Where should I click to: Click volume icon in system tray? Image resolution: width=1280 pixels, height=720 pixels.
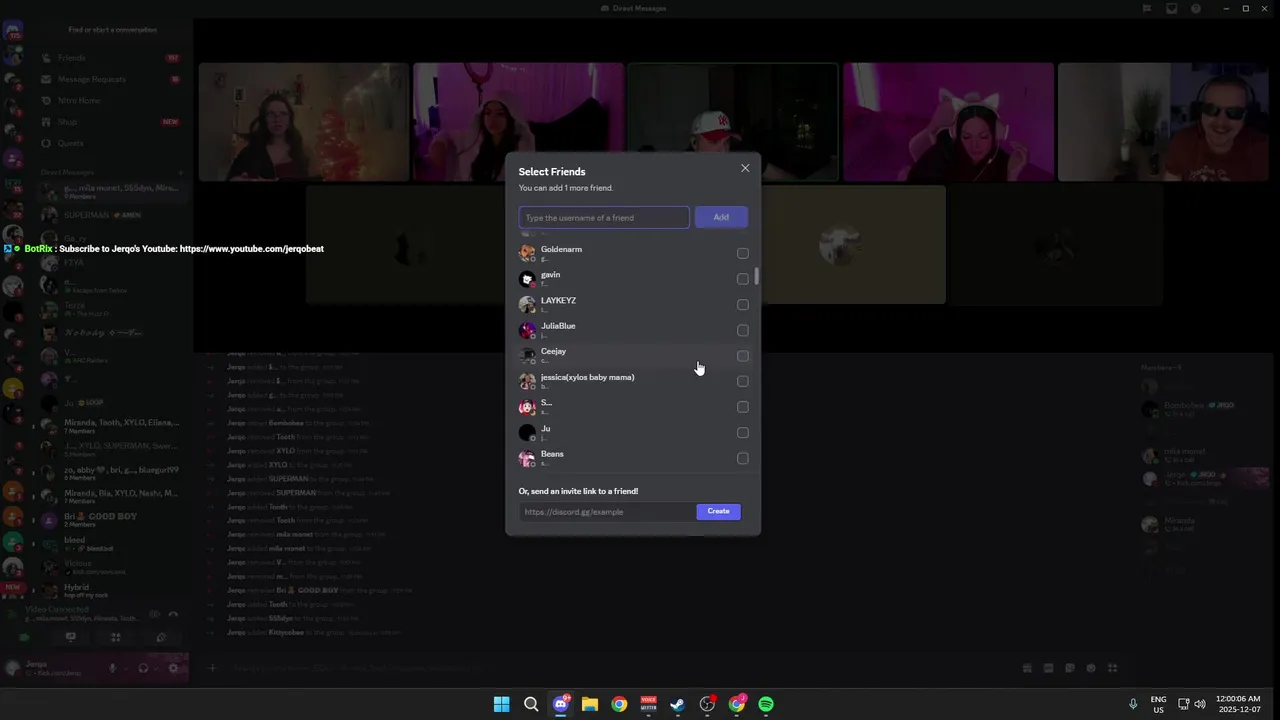pyautogui.click(x=1200, y=704)
